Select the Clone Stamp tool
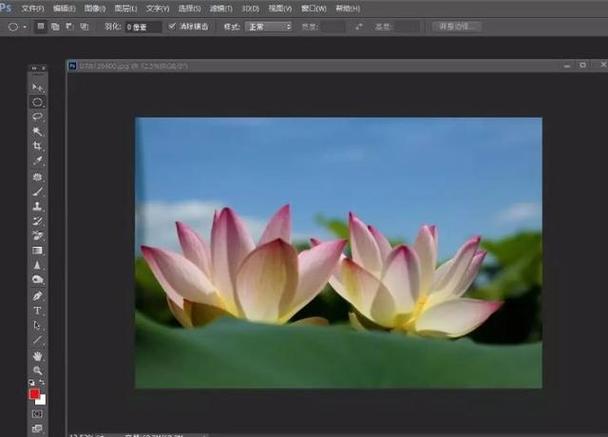 tap(38, 206)
